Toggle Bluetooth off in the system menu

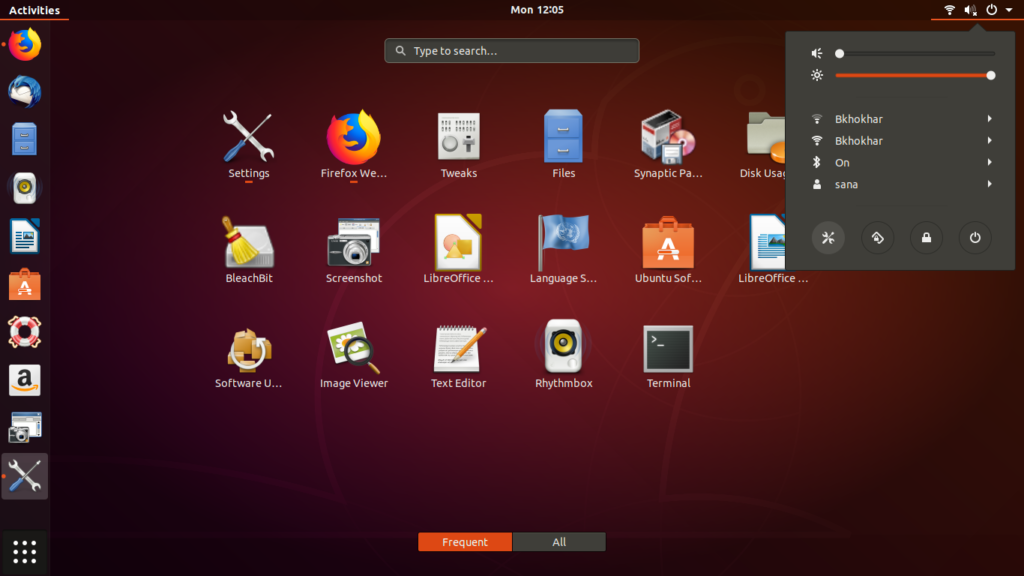(843, 162)
